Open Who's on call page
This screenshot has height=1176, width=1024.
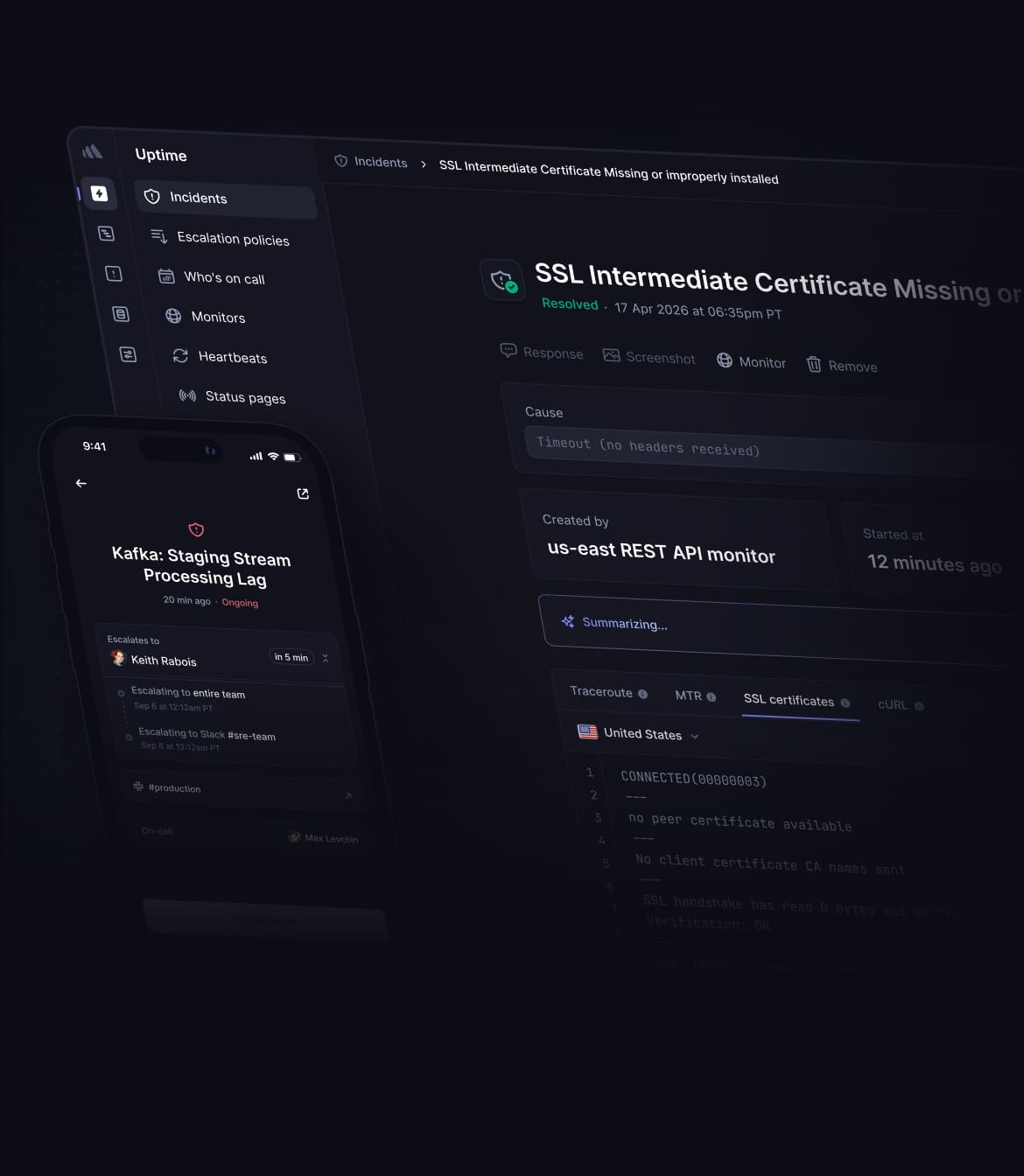click(223, 277)
